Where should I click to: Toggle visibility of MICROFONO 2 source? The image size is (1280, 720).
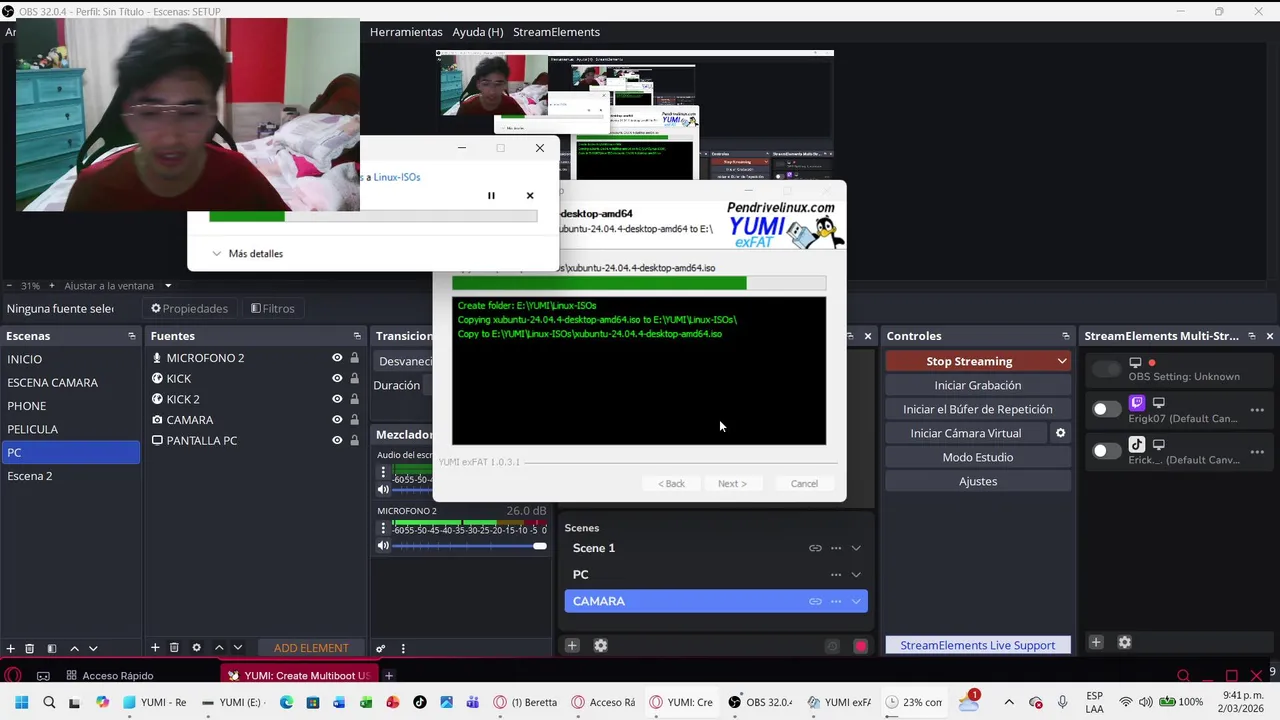click(337, 358)
